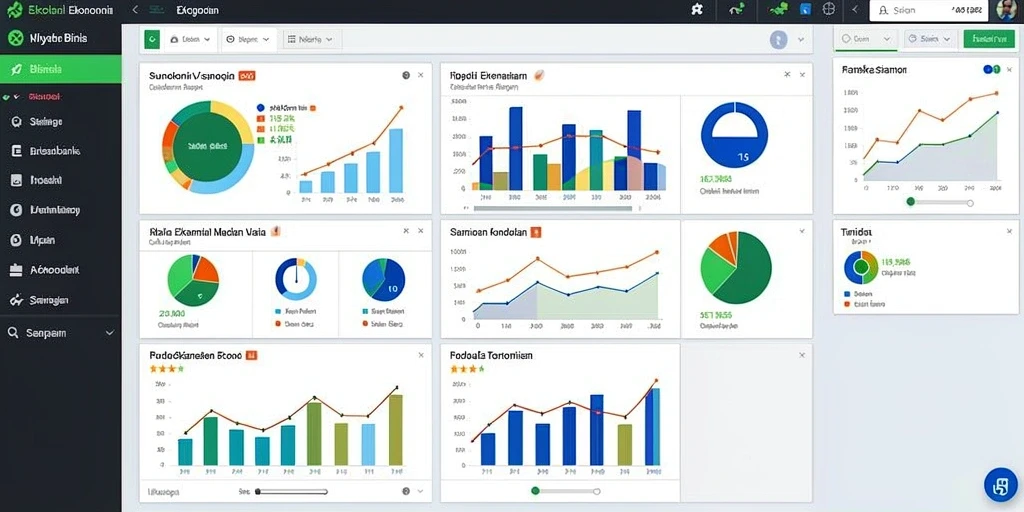Image resolution: width=1024 pixels, height=512 pixels.
Task: Click the green button at top right
Action: point(989,39)
